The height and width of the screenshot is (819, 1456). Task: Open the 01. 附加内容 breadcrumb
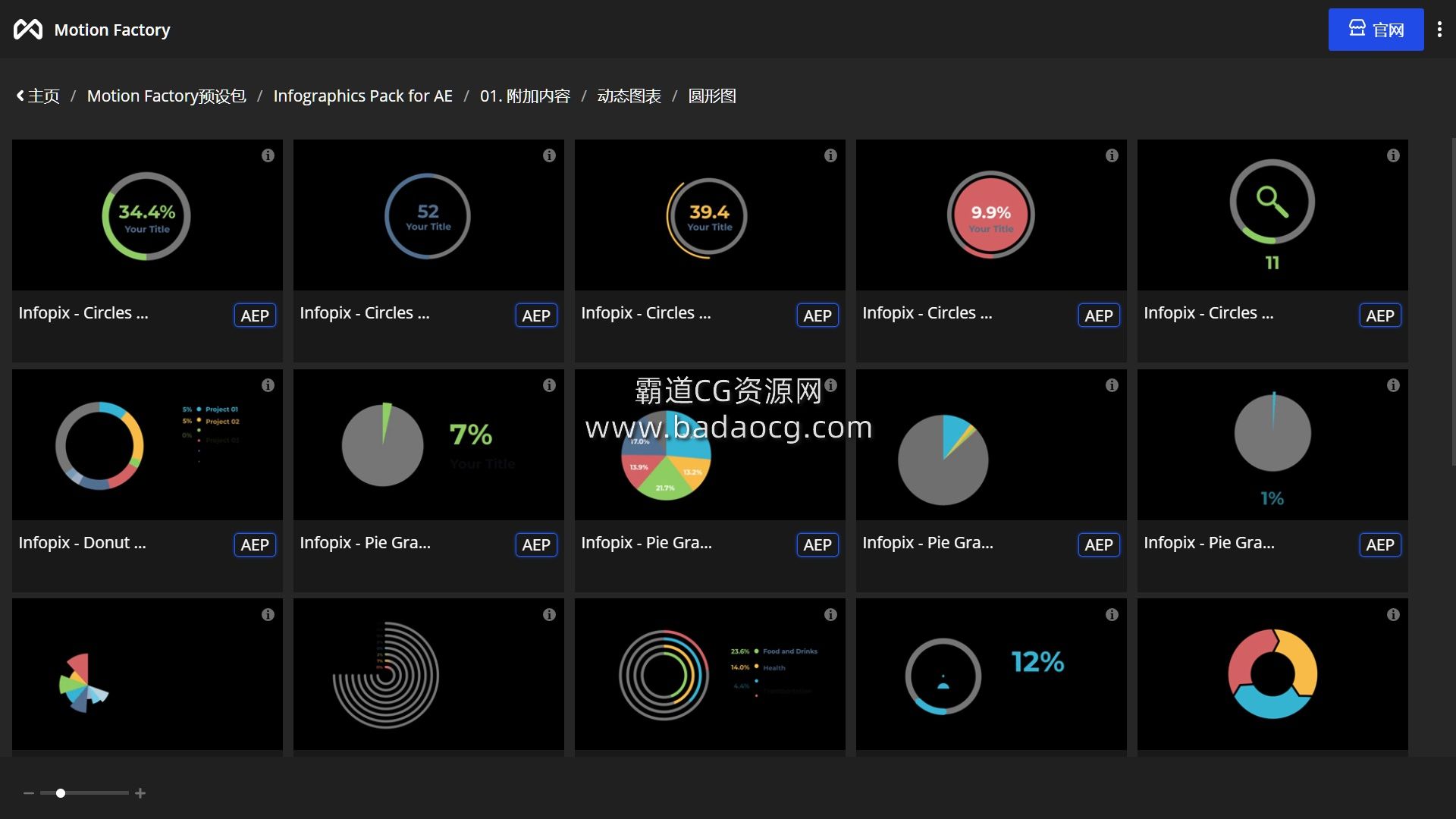click(x=525, y=96)
